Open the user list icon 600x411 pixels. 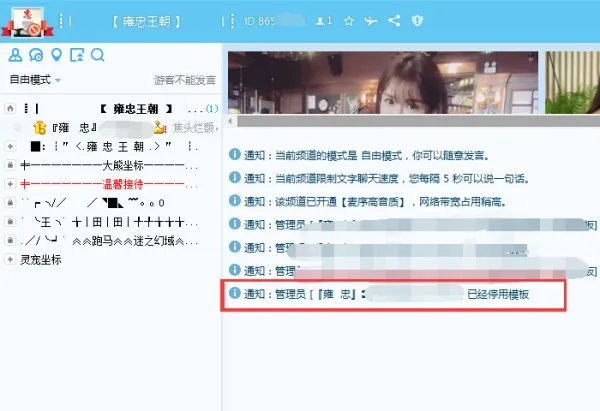15,55
